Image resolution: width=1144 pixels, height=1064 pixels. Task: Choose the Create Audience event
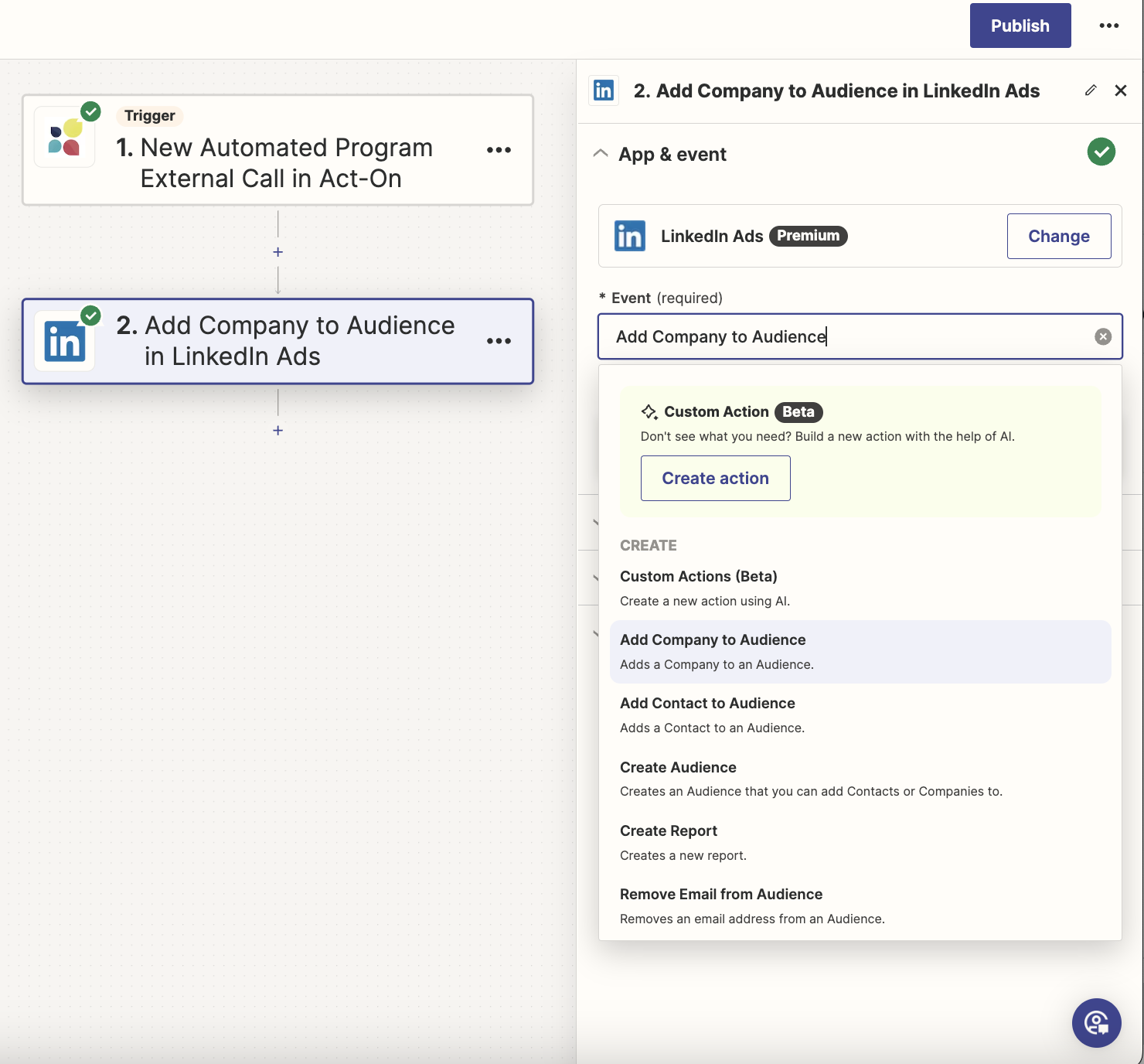coord(860,779)
